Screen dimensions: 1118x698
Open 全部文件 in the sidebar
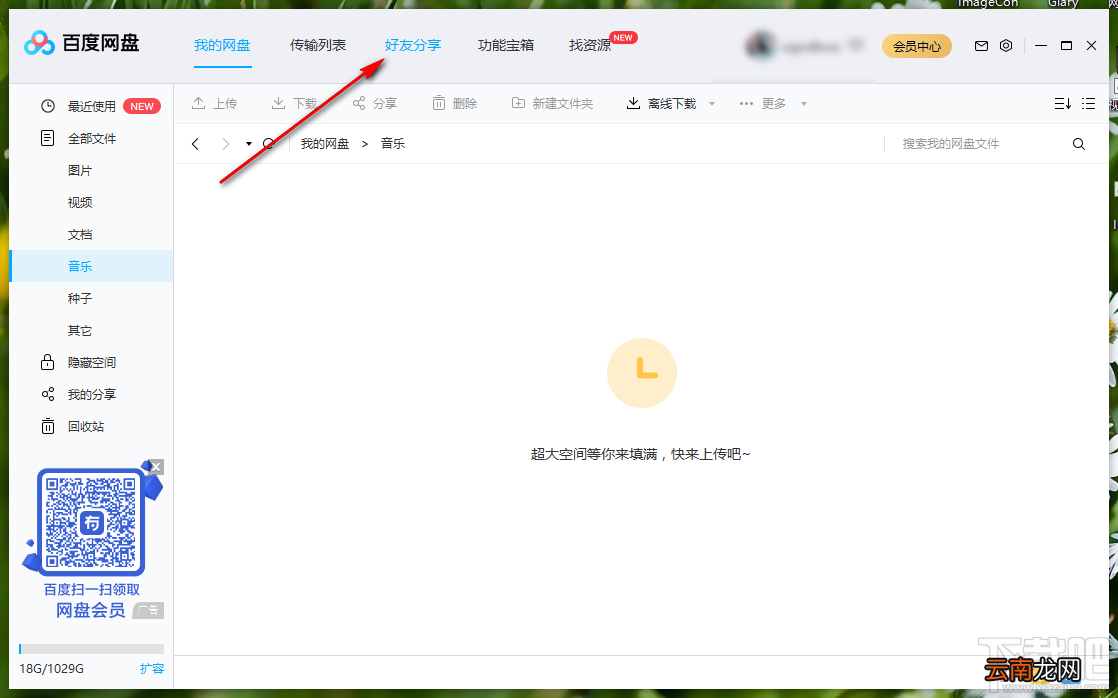point(91,138)
